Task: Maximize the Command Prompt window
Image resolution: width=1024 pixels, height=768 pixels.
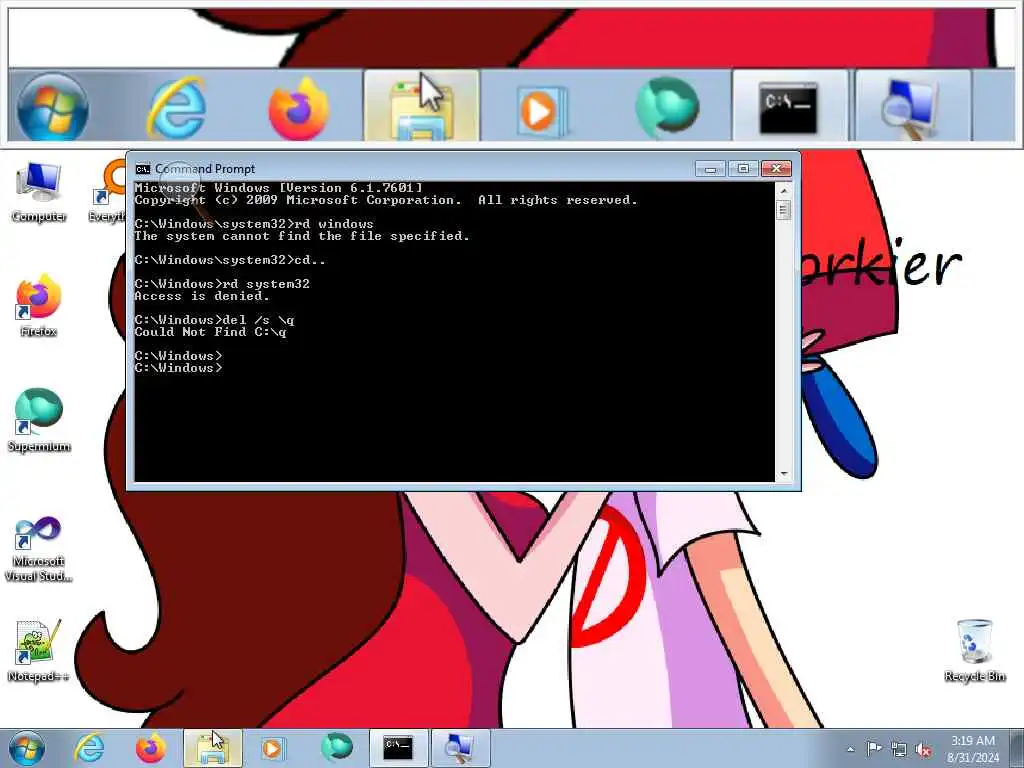Action: click(743, 169)
